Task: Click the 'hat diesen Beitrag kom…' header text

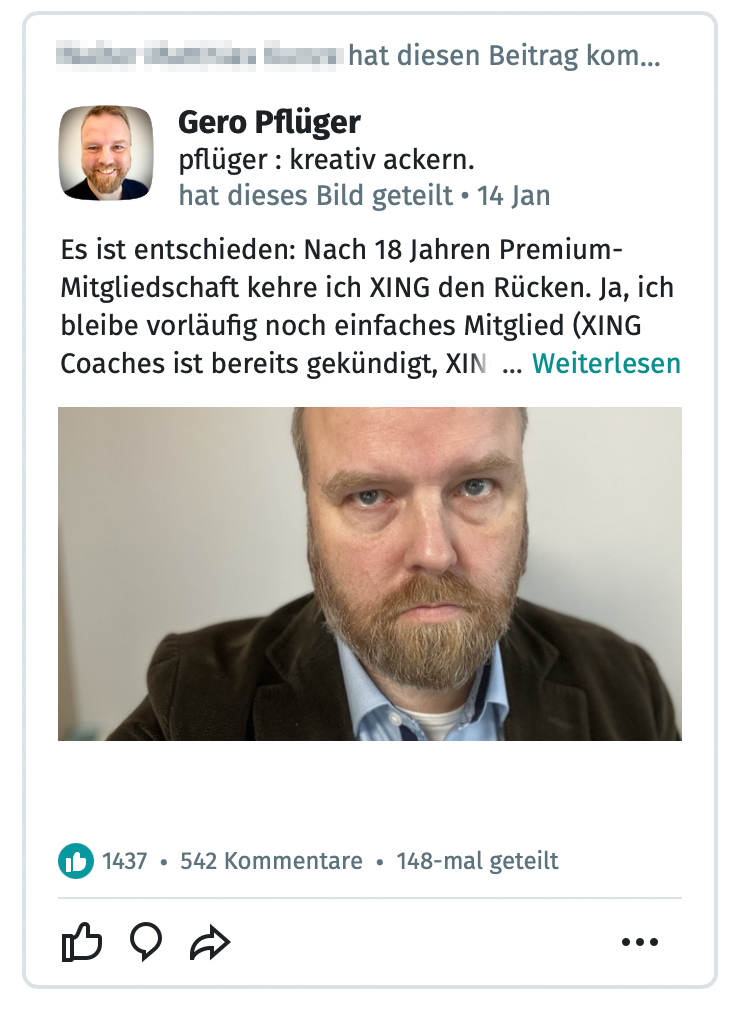Action: coord(504,55)
